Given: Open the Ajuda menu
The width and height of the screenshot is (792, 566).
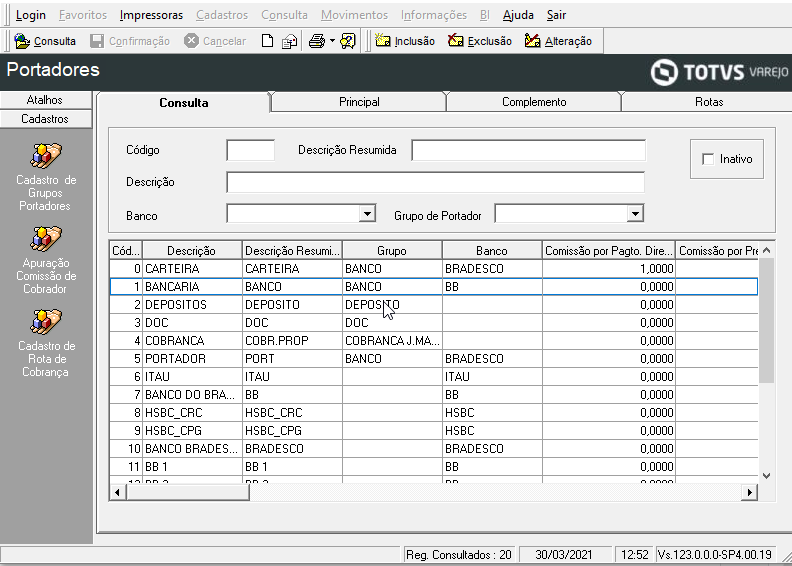Looking at the screenshot, I should [518, 15].
